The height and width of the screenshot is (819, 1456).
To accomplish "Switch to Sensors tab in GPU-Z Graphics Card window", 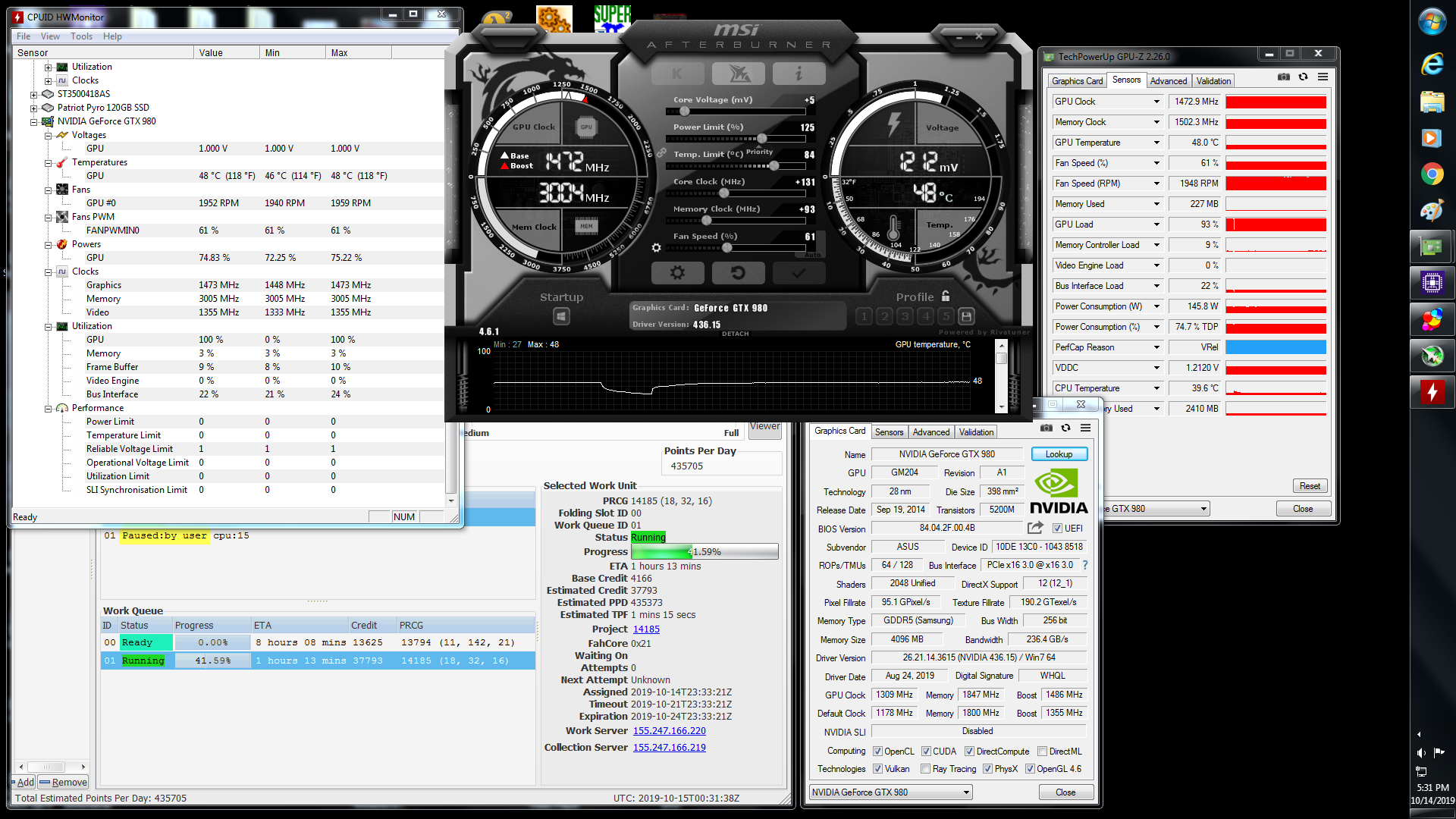I will coord(889,432).
